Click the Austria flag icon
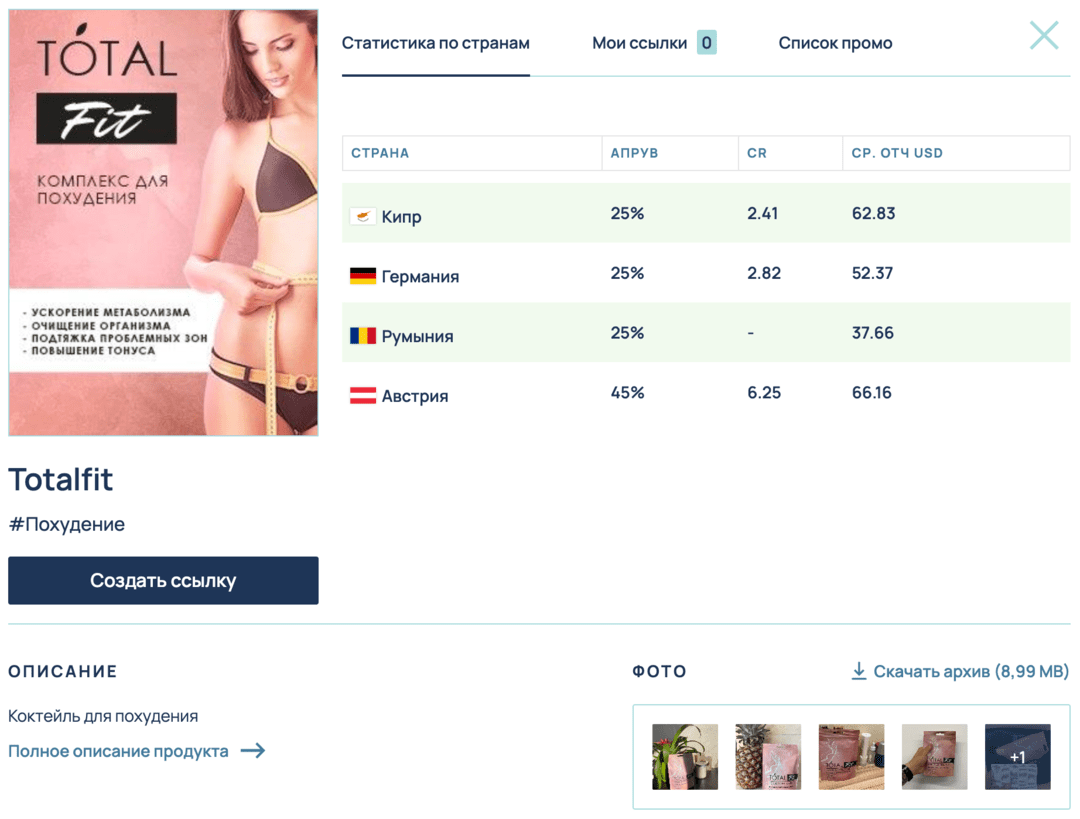1080x819 pixels. pyautogui.click(x=363, y=395)
